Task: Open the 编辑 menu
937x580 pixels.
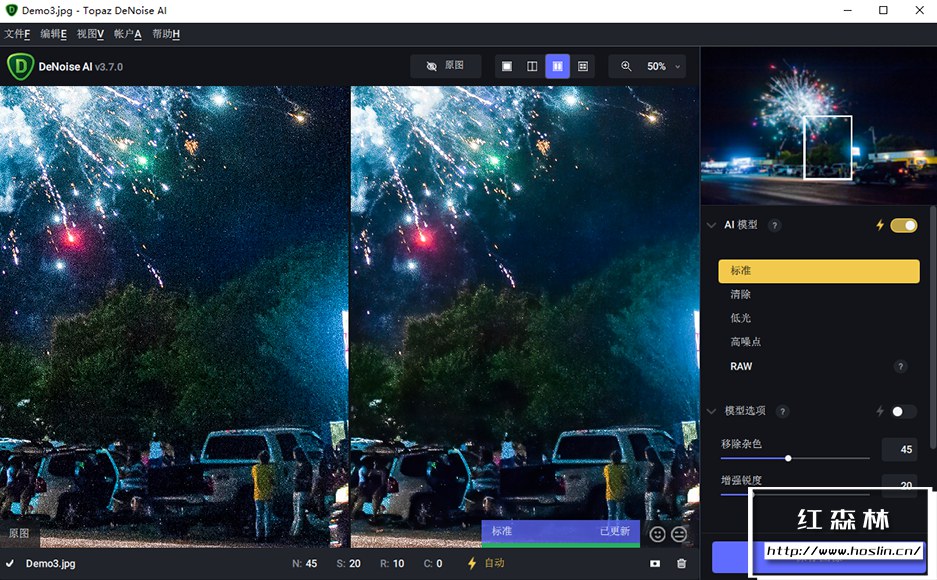Action: pos(53,34)
